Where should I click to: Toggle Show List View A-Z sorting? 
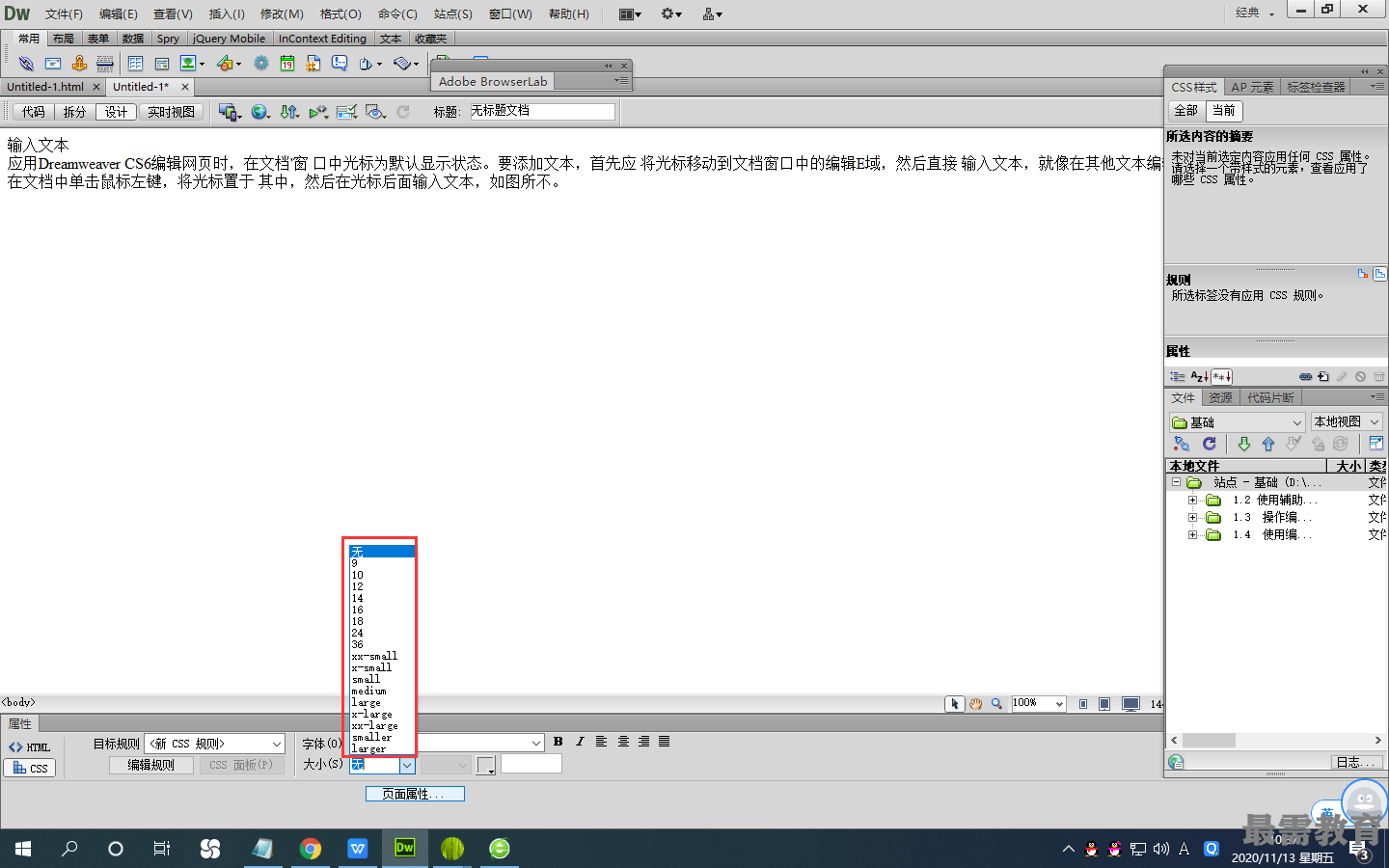1199,377
